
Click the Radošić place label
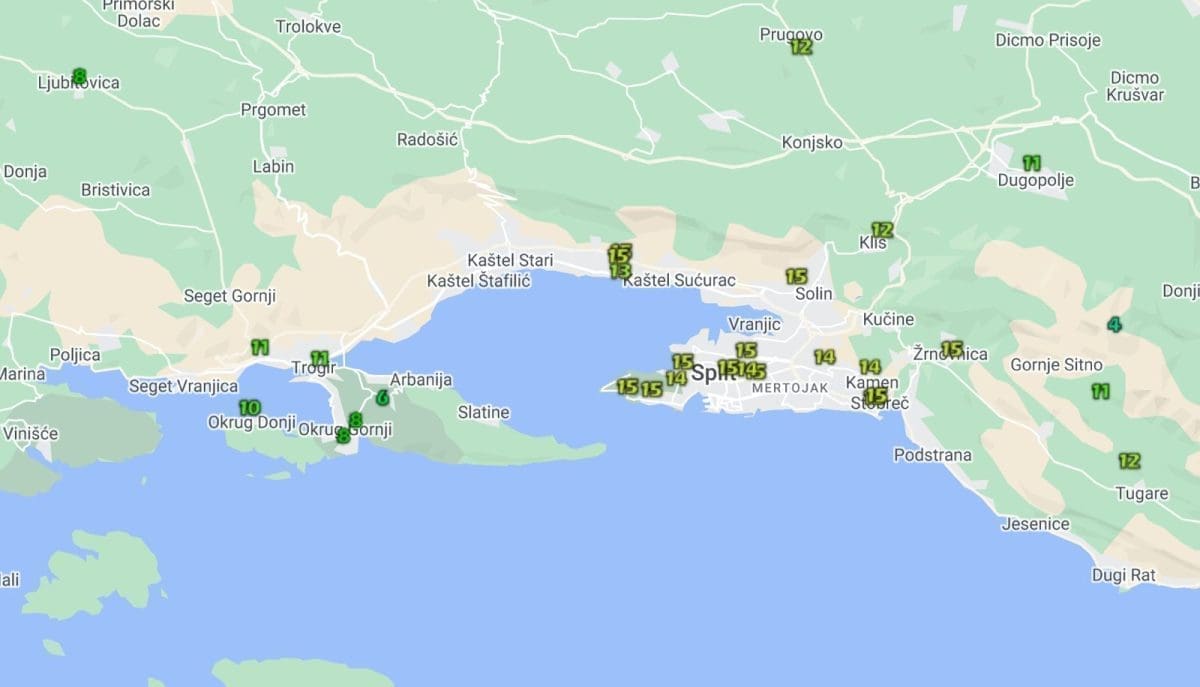pyautogui.click(x=427, y=139)
